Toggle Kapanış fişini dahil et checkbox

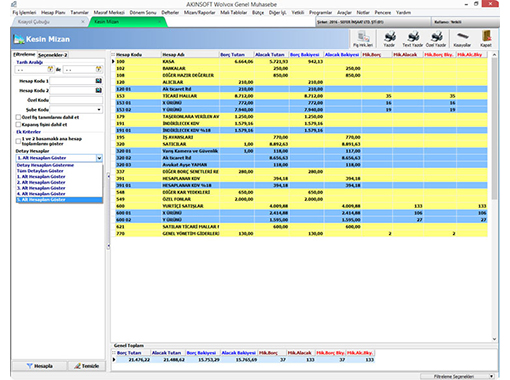(x=18, y=124)
